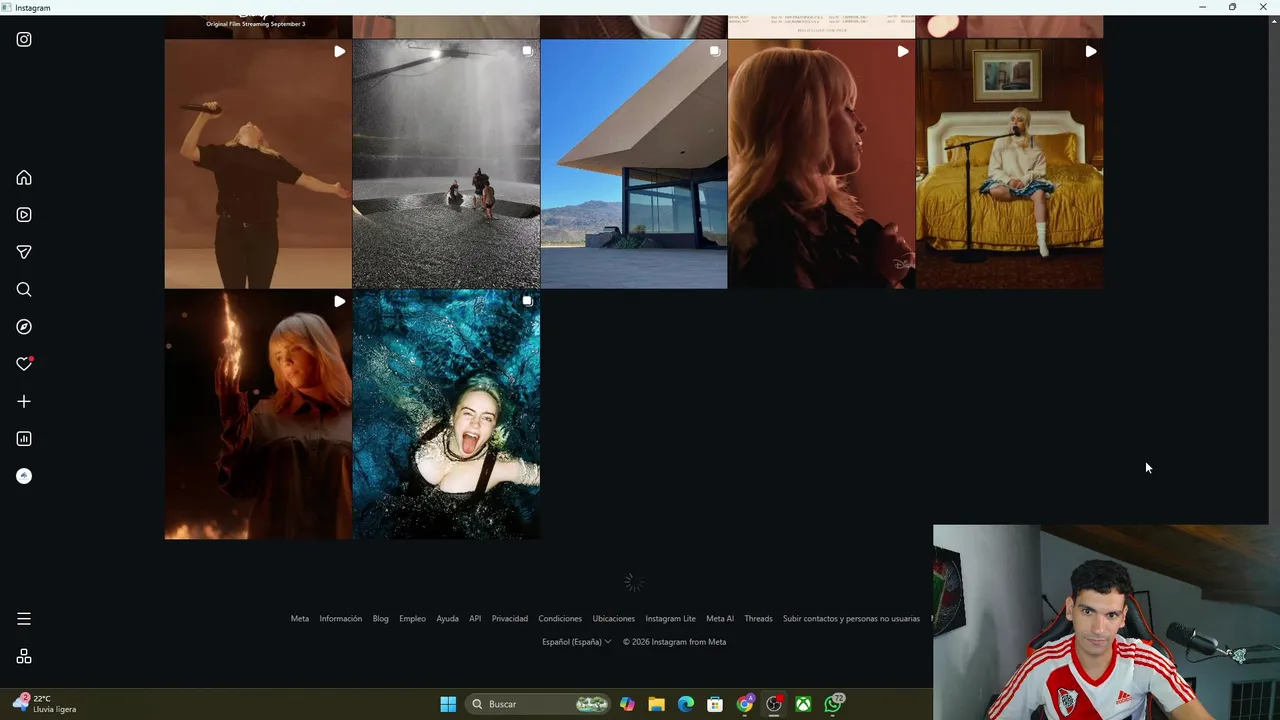Open direct Messages paper plane icon
This screenshot has height=720, width=1280.
pos(24,252)
